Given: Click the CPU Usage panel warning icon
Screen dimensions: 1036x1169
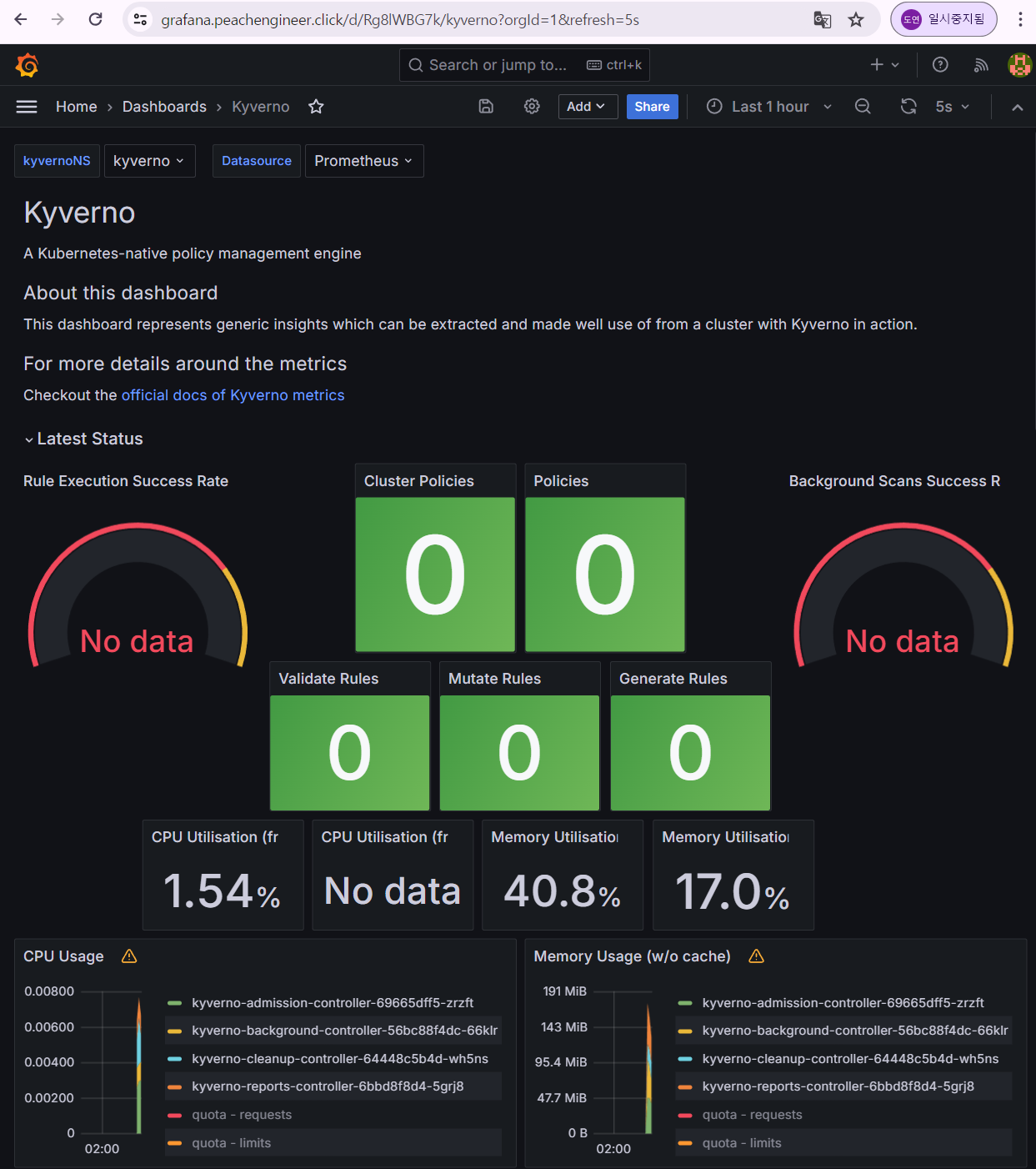Looking at the screenshot, I should pos(129,956).
